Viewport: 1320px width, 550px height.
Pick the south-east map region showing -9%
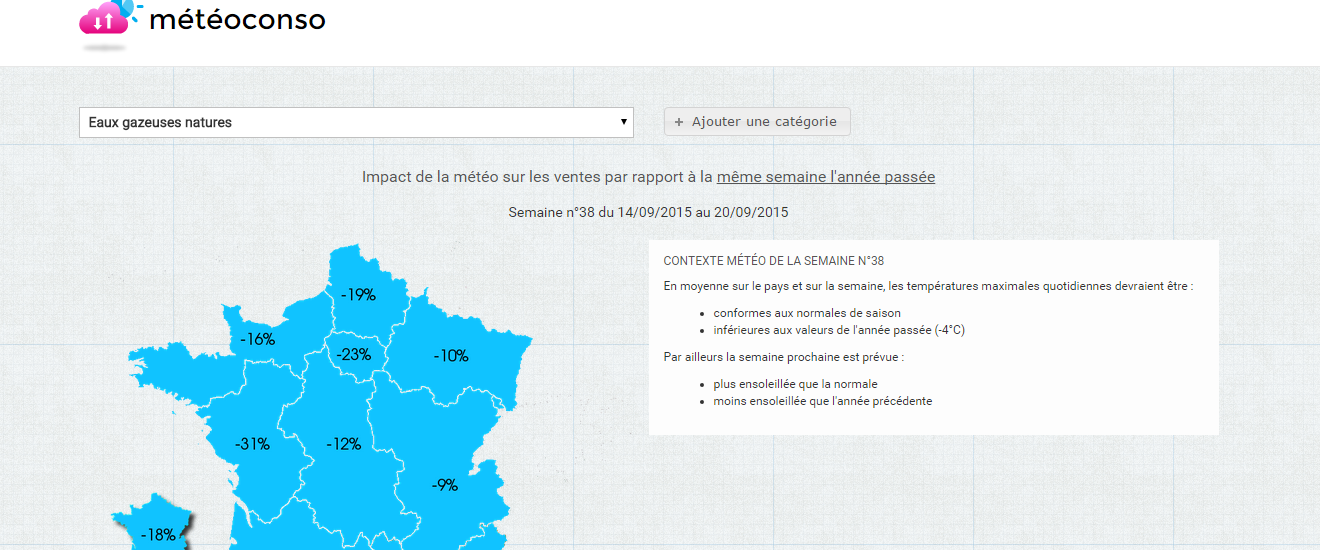444,485
